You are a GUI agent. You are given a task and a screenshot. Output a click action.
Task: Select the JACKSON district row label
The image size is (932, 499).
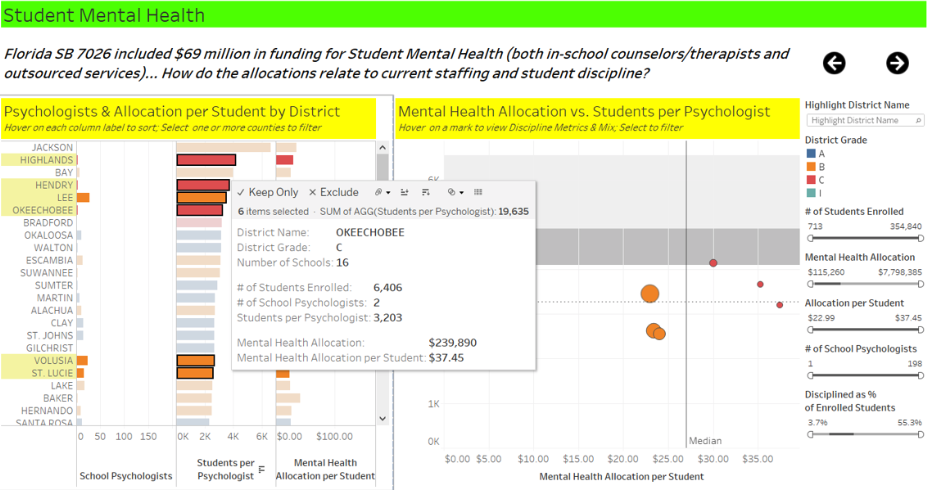click(52, 147)
